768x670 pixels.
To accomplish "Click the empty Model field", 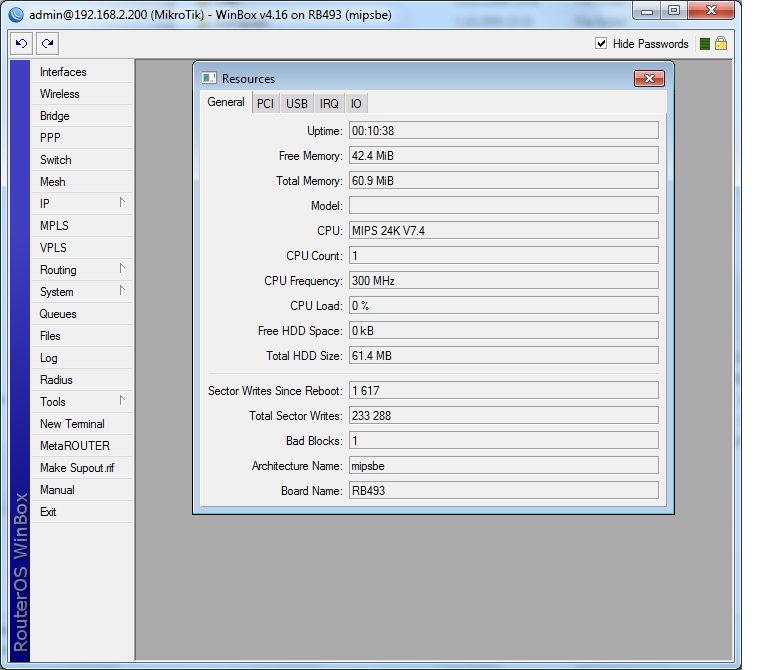I will [504, 206].
